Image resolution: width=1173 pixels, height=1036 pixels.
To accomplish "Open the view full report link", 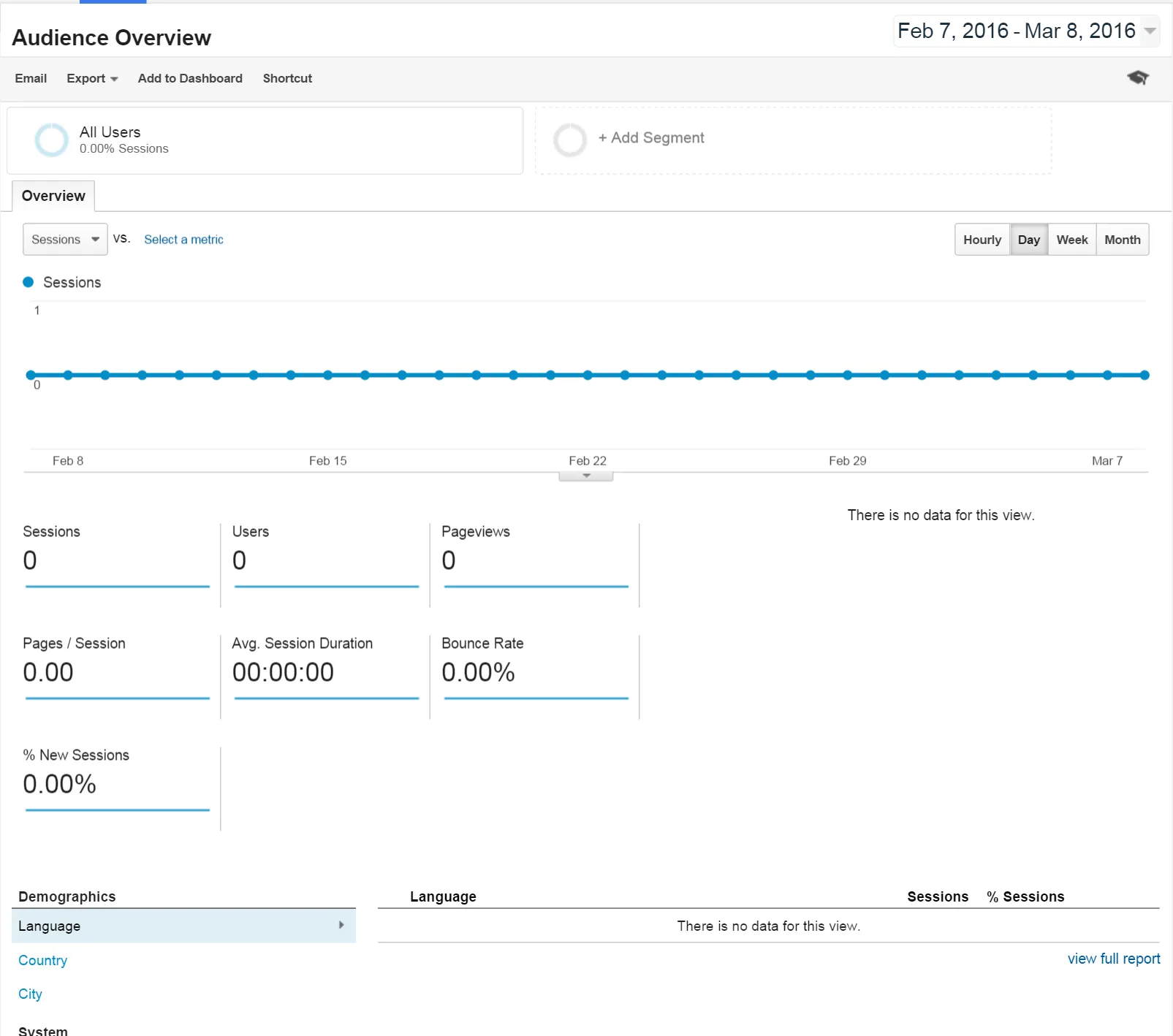I will (1113, 959).
